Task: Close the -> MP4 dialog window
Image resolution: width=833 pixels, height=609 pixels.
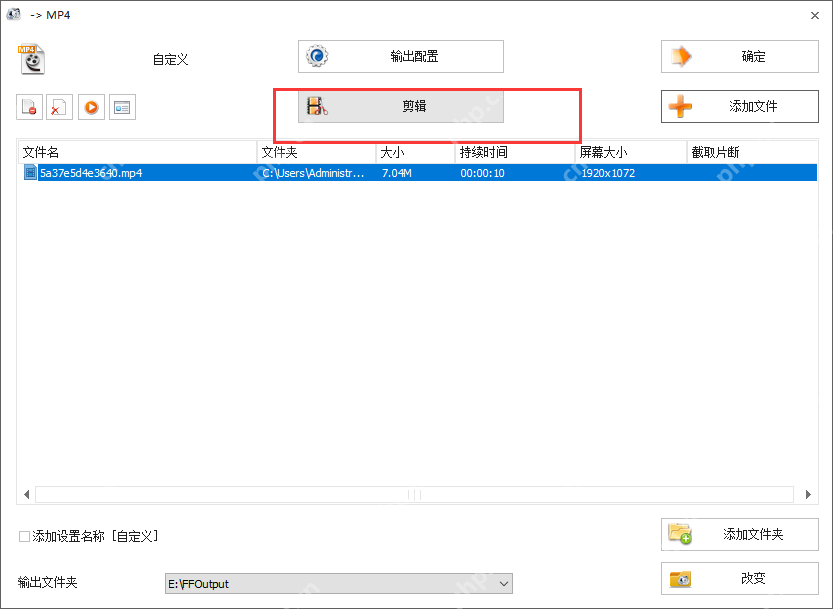Action: click(x=815, y=15)
